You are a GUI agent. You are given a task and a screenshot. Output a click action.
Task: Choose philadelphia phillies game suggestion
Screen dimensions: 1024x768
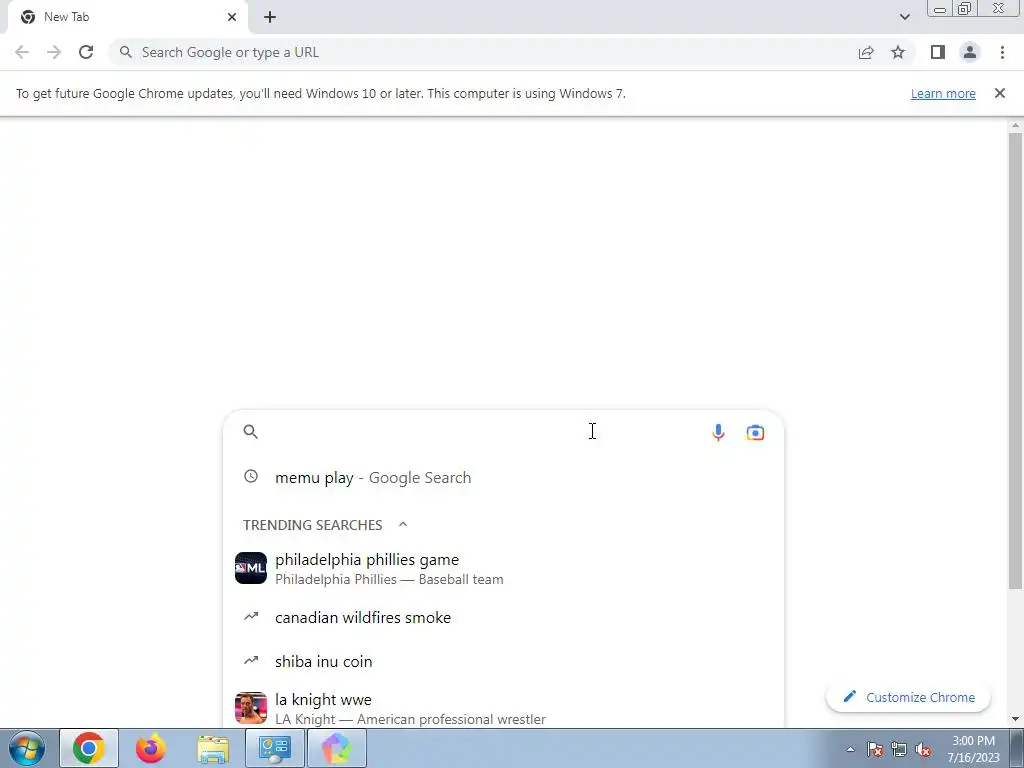coord(503,568)
